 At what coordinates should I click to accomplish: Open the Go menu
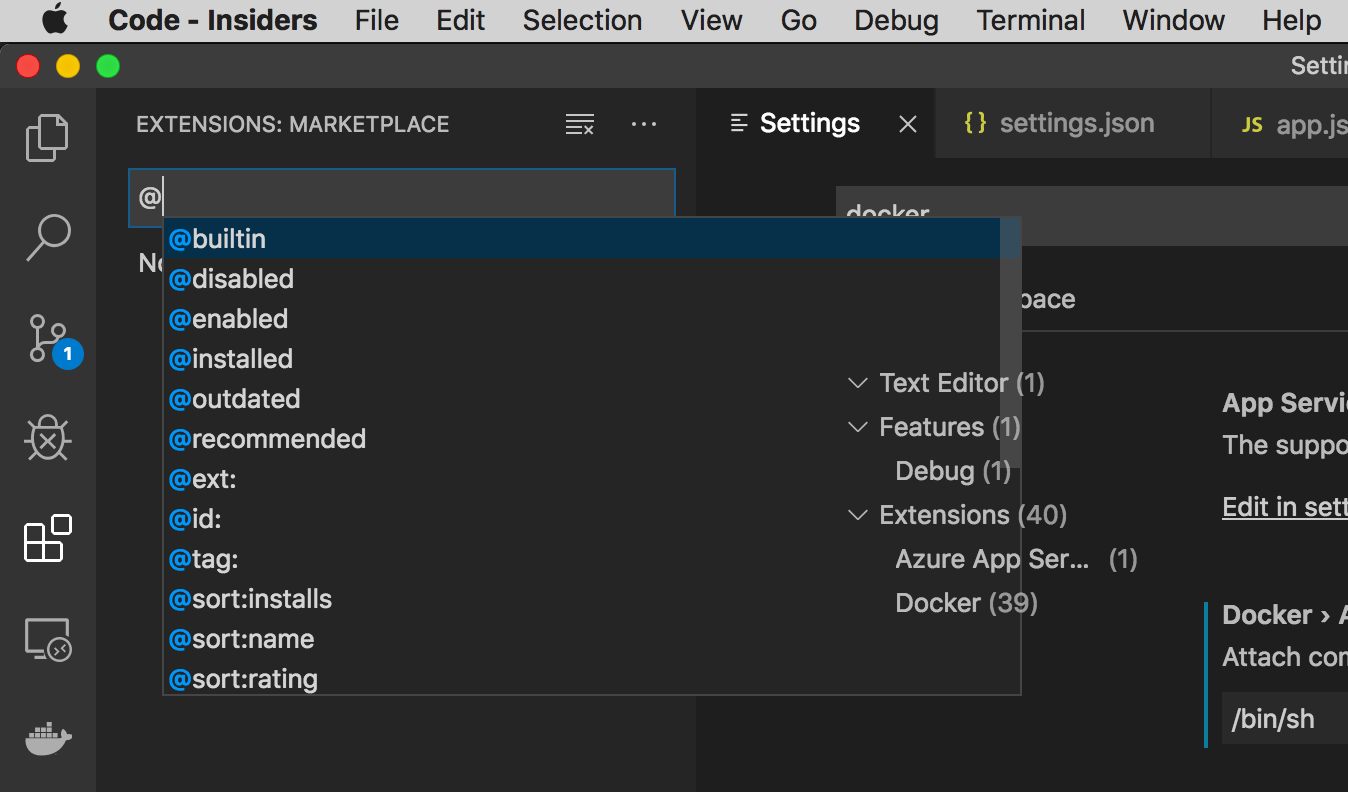798,20
